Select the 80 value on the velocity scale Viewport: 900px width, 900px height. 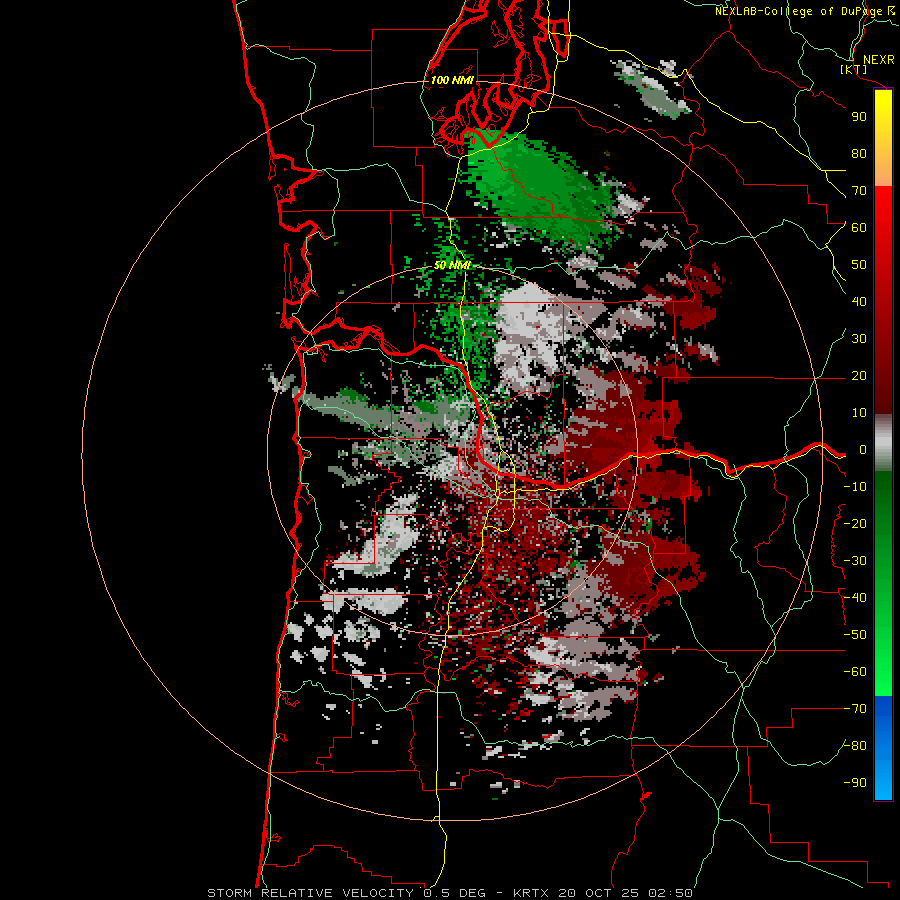click(859, 153)
